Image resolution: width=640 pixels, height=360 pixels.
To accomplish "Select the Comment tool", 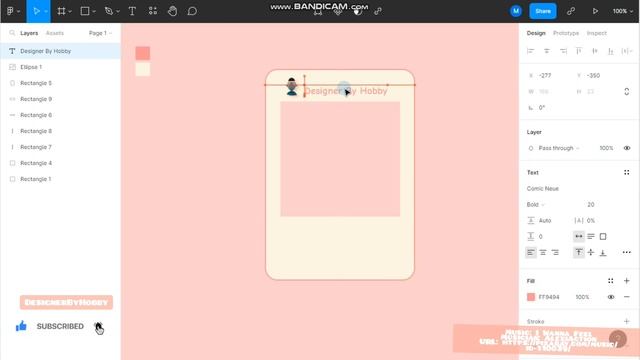I will coord(192,11).
